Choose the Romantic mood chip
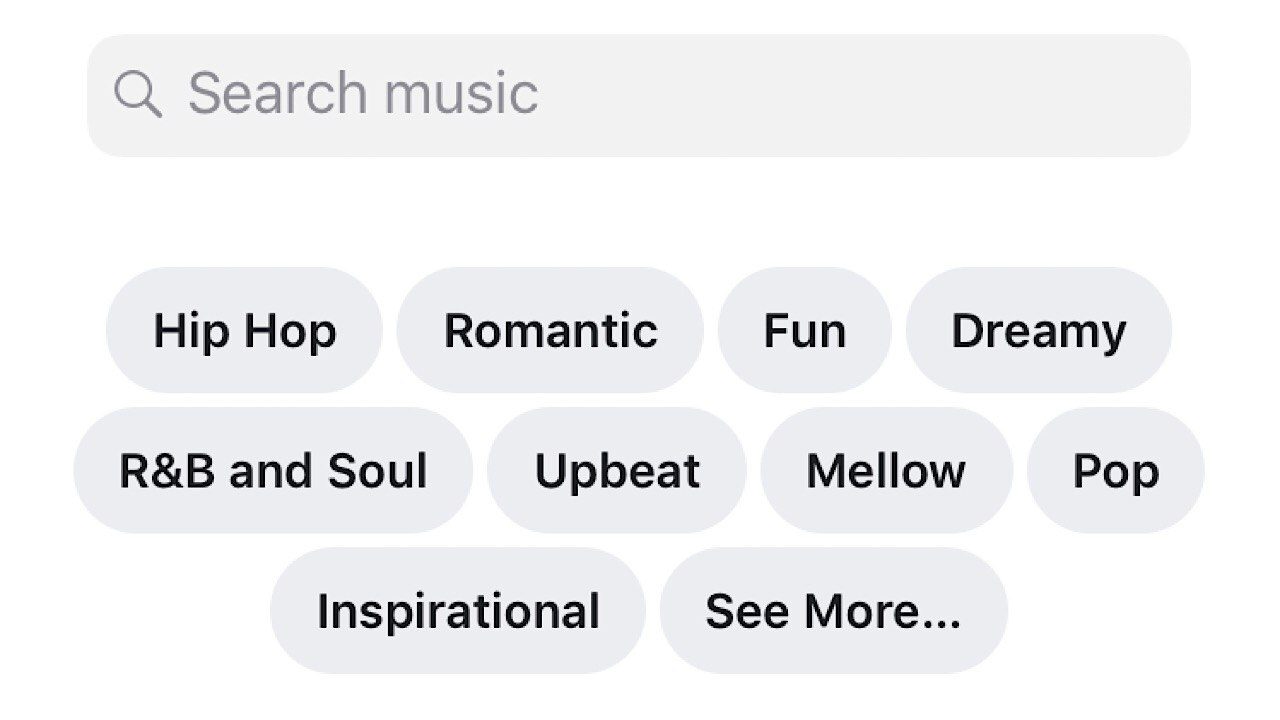 coord(550,330)
